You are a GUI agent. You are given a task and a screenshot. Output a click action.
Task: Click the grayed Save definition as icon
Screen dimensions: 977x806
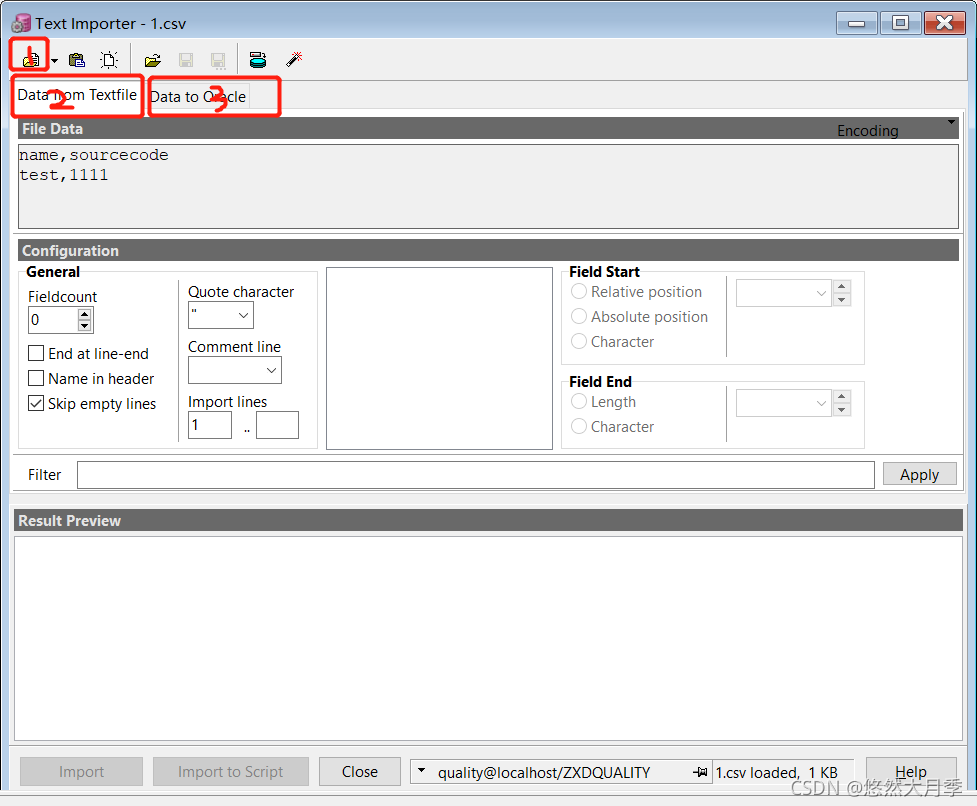click(x=218, y=60)
